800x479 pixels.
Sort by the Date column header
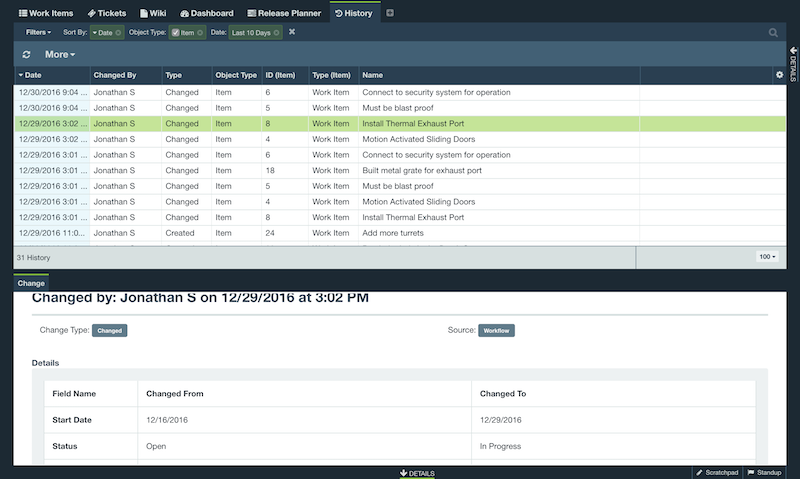(x=52, y=75)
